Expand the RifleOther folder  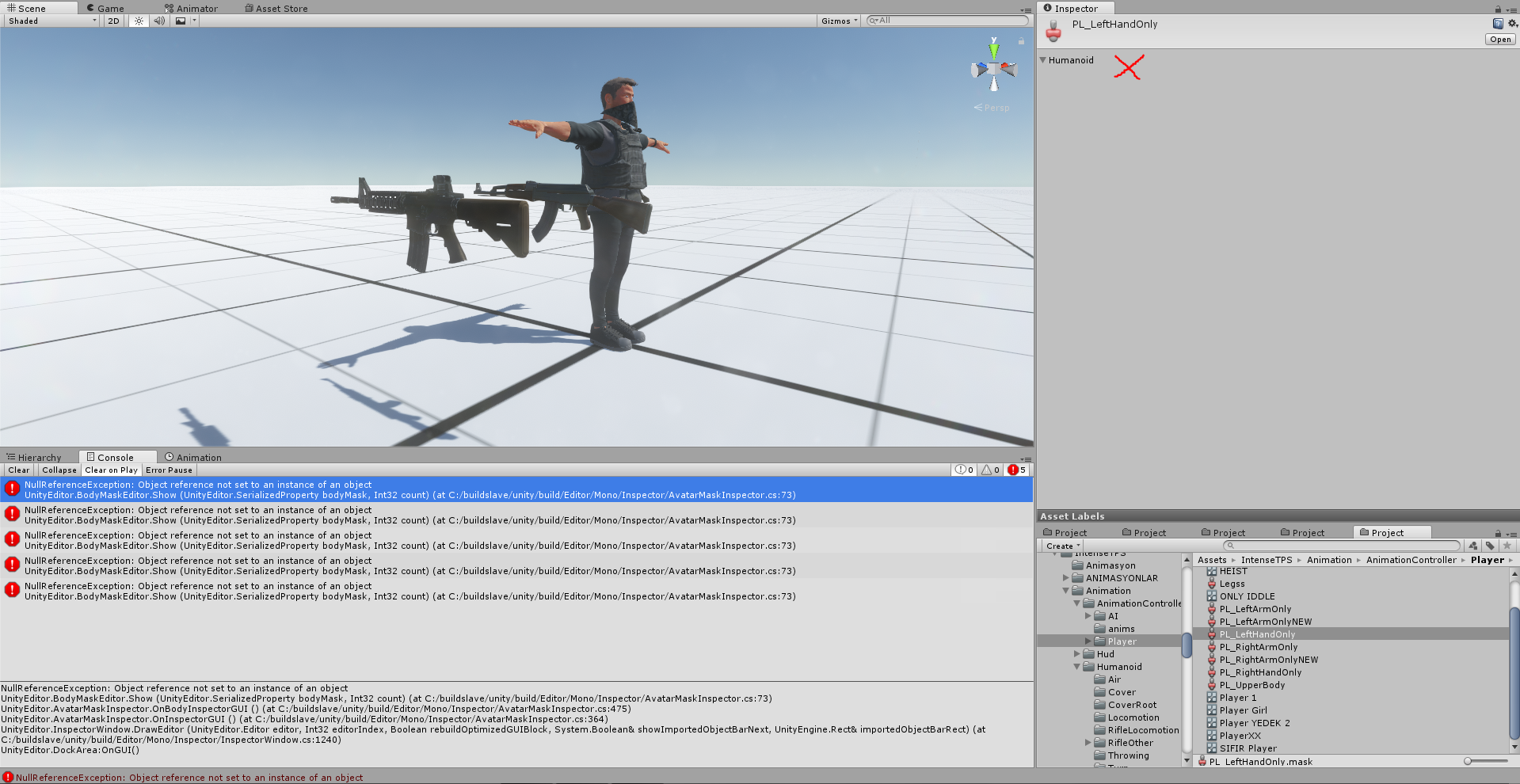click(1088, 743)
